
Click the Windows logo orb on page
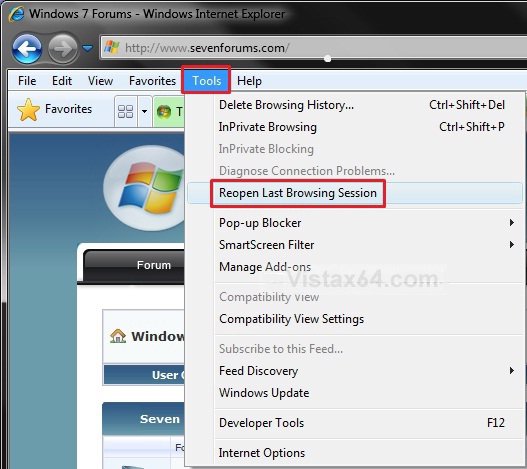(147, 188)
